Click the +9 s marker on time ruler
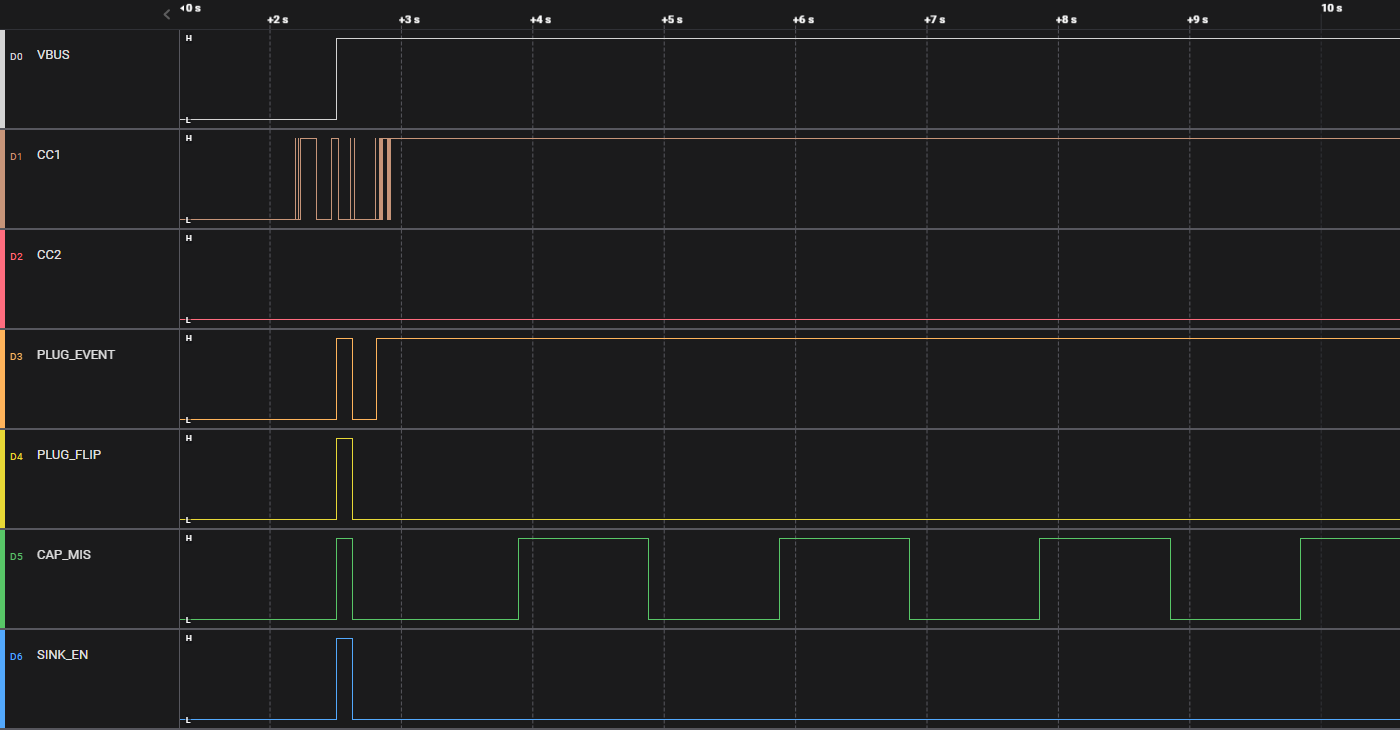Screen dimensions: 1400x730 (1198, 20)
